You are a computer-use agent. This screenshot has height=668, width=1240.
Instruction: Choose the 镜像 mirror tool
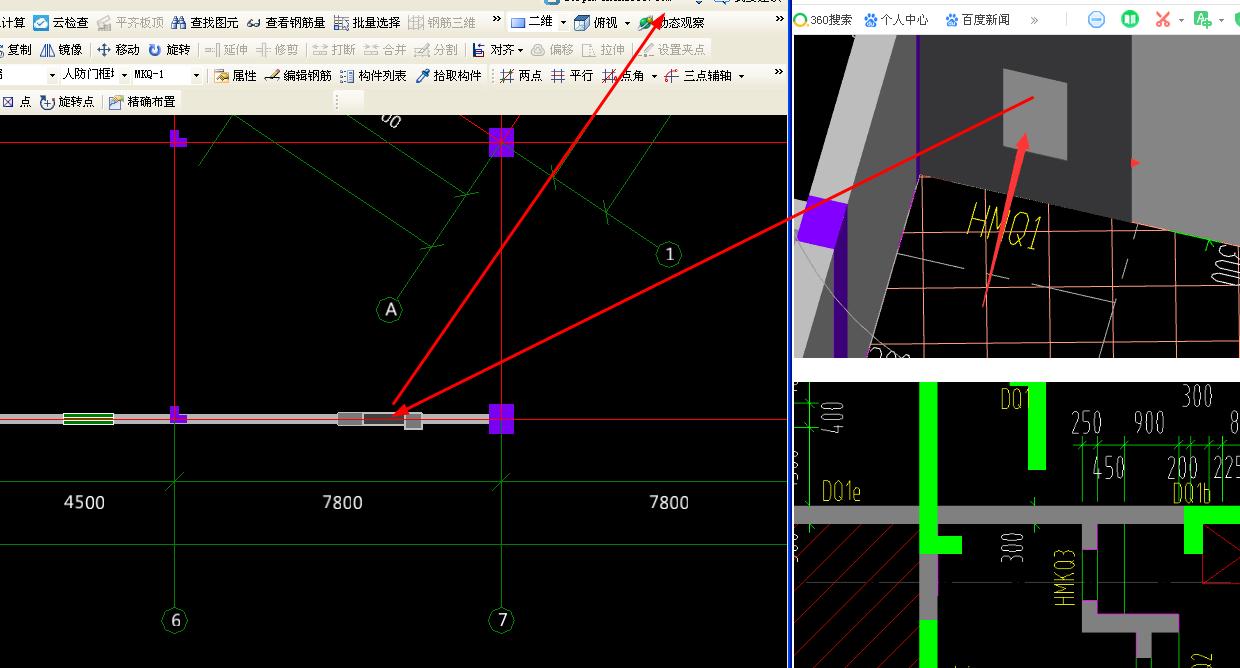tap(61, 49)
